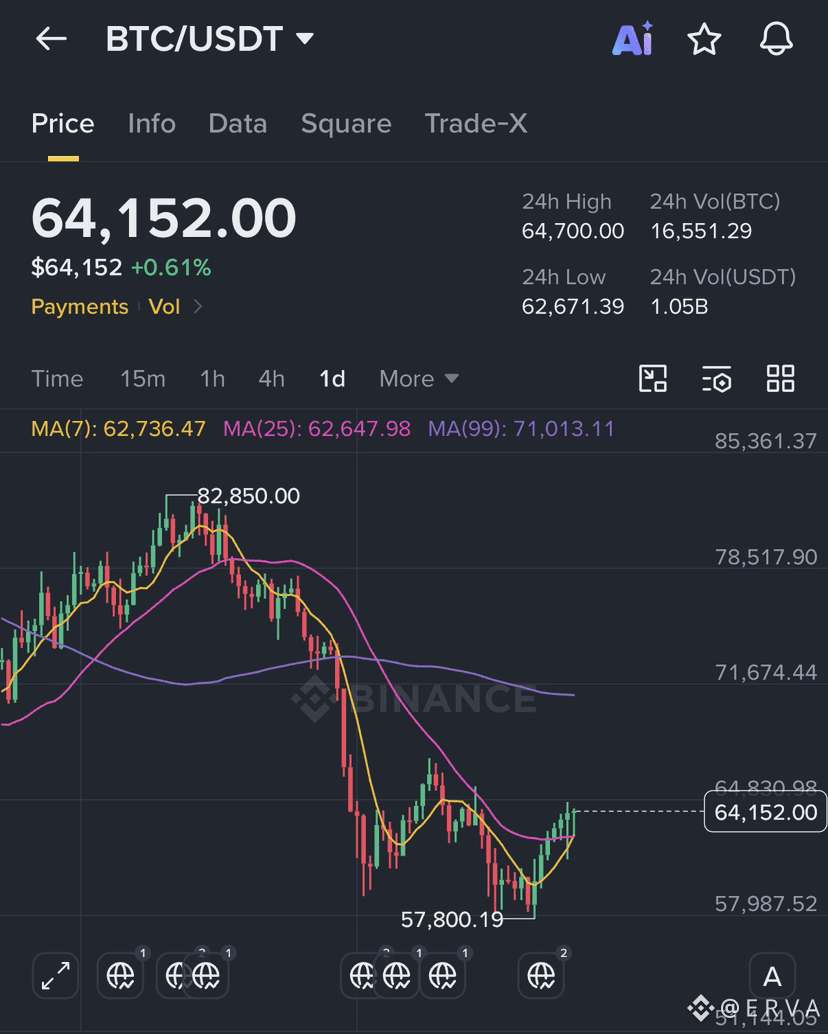The image size is (828, 1034).
Task: Open the chart drawing tools icon
Action: pos(653,379)
